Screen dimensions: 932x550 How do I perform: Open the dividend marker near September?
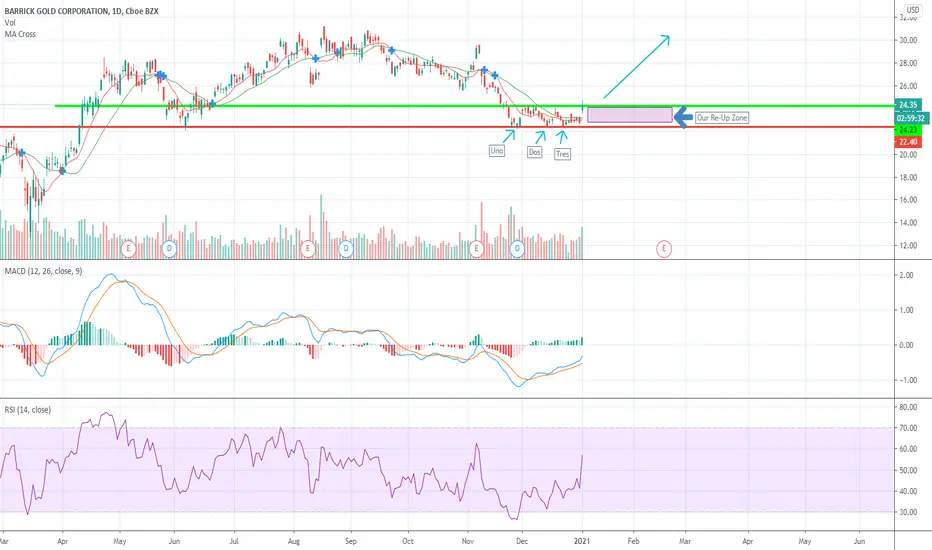tap(346, 249)
